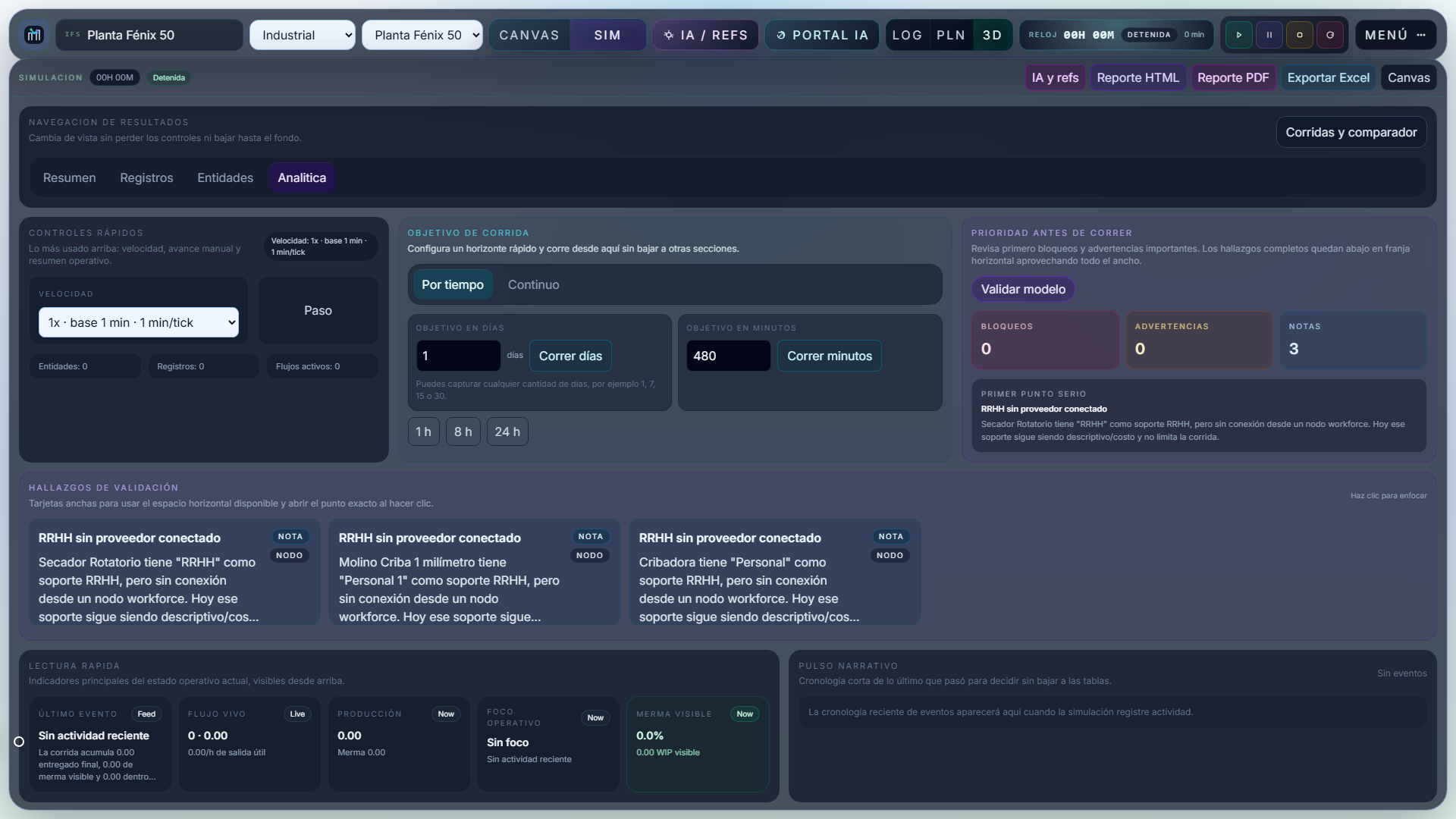Click Exportar Excel

tap(1329, 77)
